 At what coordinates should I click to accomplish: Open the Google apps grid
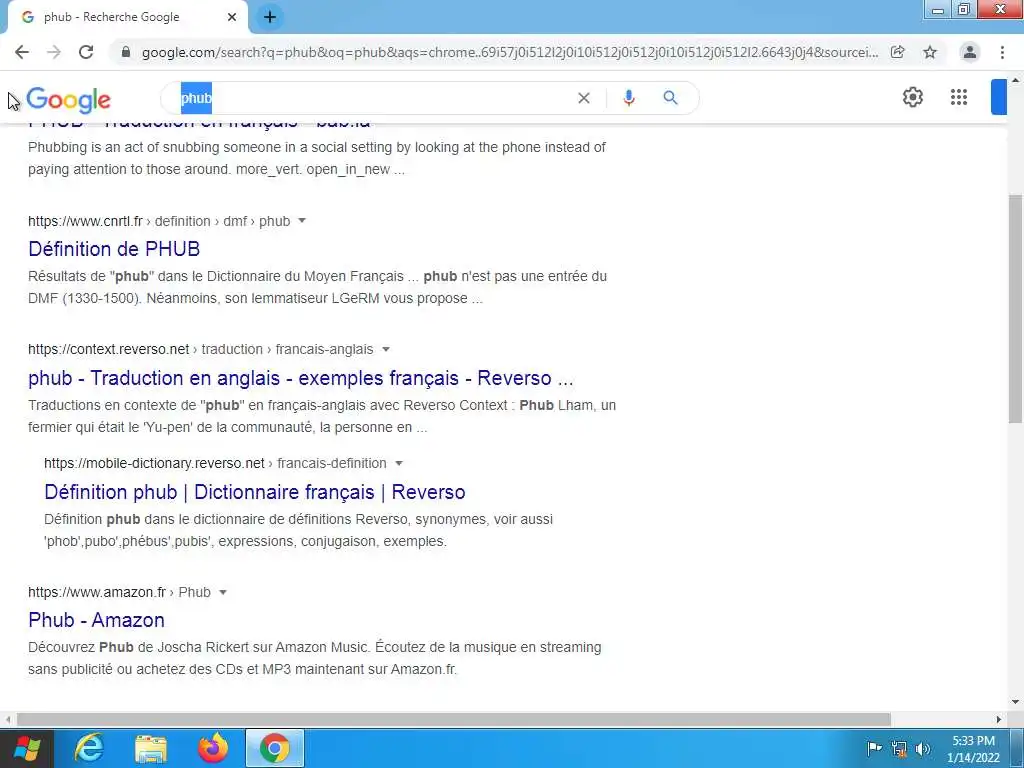(x=959, y=97)
